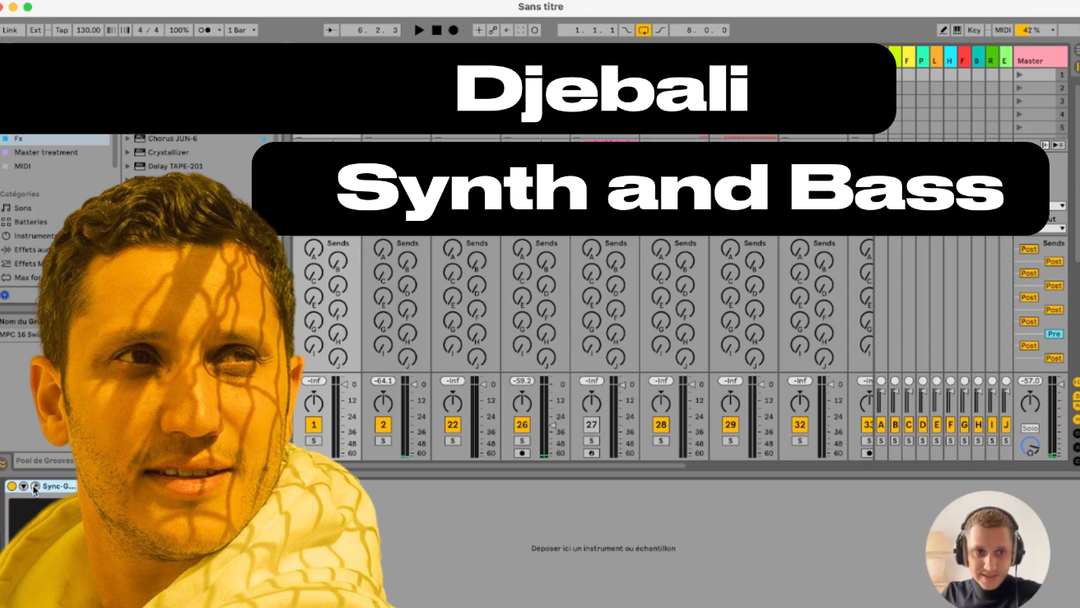Screen dimensions: 1080x608
Task: Toggle track activator for track 27
Action: [591, 425]
